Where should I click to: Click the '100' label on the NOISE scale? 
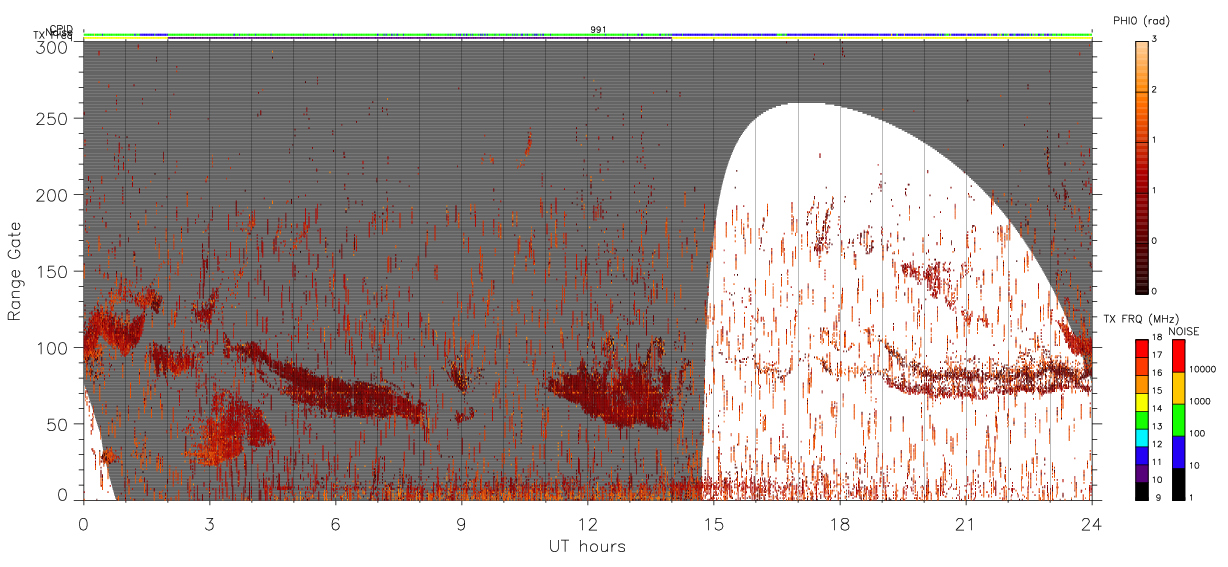[1198, 433]
